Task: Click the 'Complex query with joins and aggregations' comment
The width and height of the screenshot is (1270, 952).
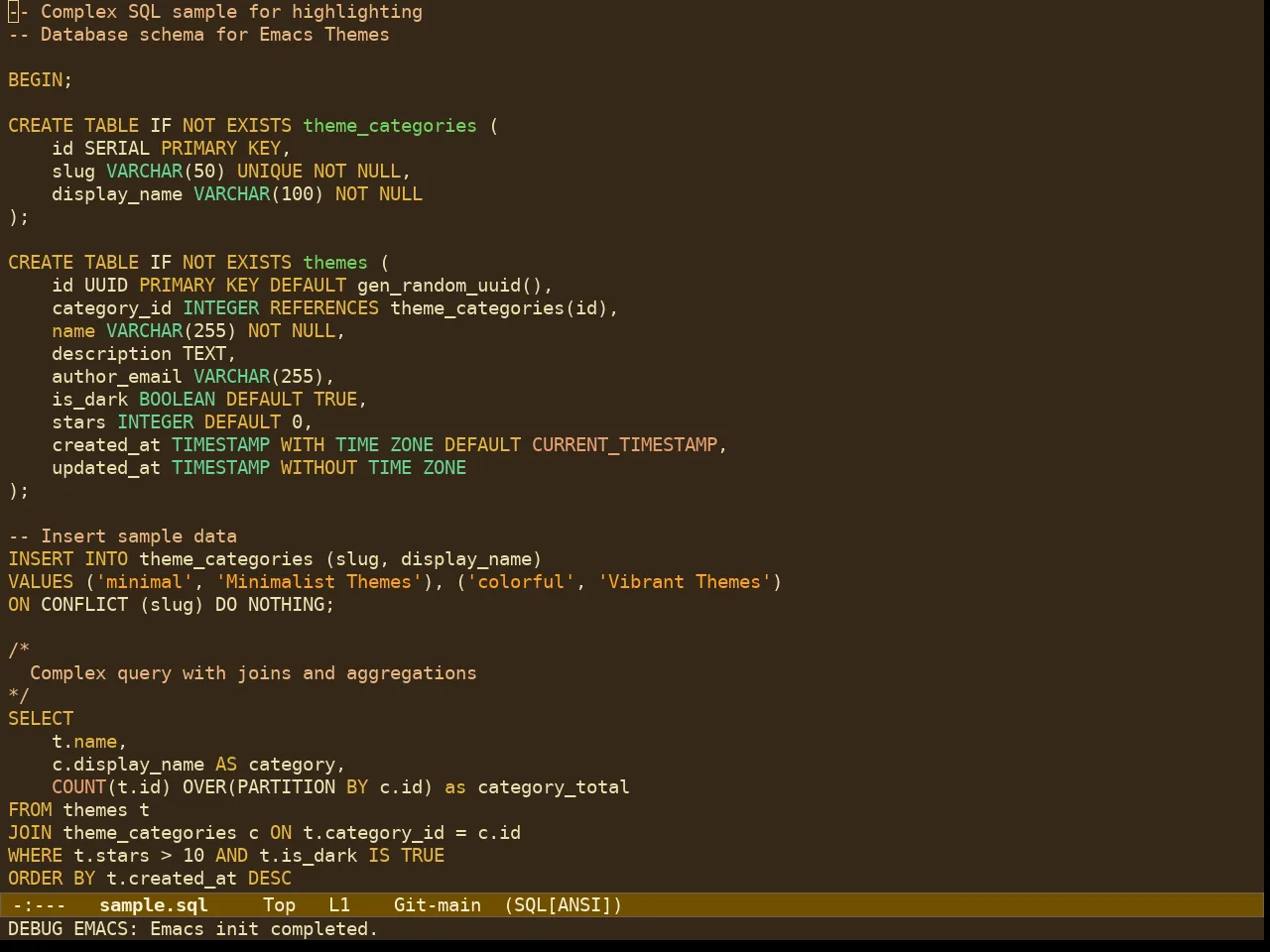Action: click(253, 673)
